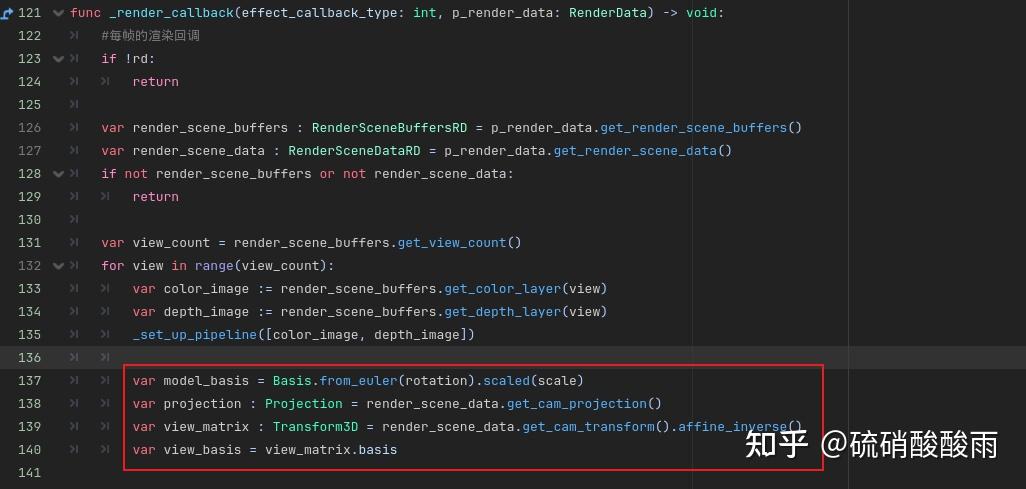Click the get_render_scene_data() call
The width and height of the screenshot is (1026, 489).
(643, 151)
